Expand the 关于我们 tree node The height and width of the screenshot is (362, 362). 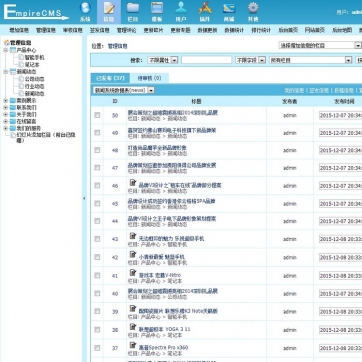tap(6, 114)
